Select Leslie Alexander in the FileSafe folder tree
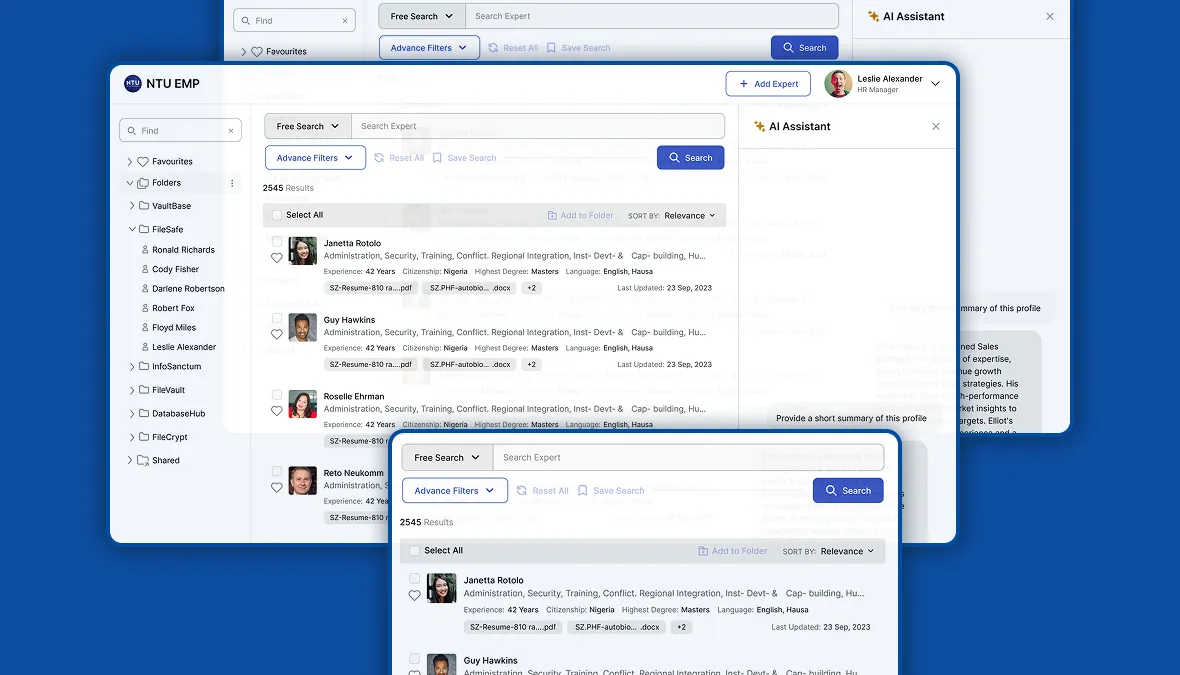The image size is (1180, 675). click(184, 347)
